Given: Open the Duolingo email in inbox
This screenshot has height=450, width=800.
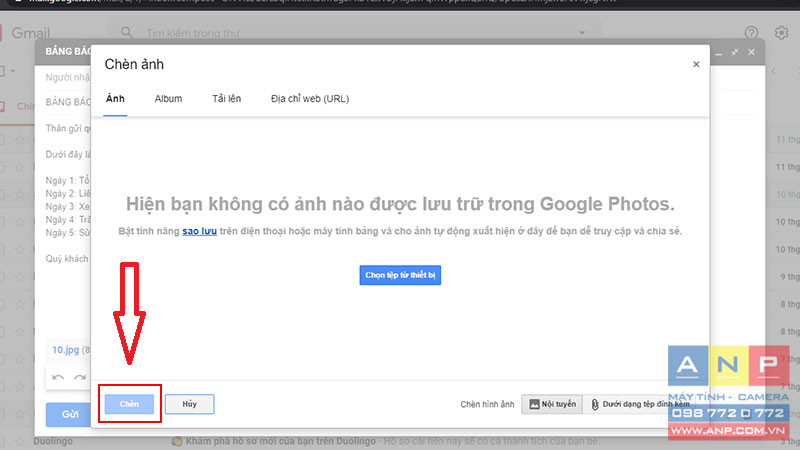Looking at the screenshot, I should [400, 441].
